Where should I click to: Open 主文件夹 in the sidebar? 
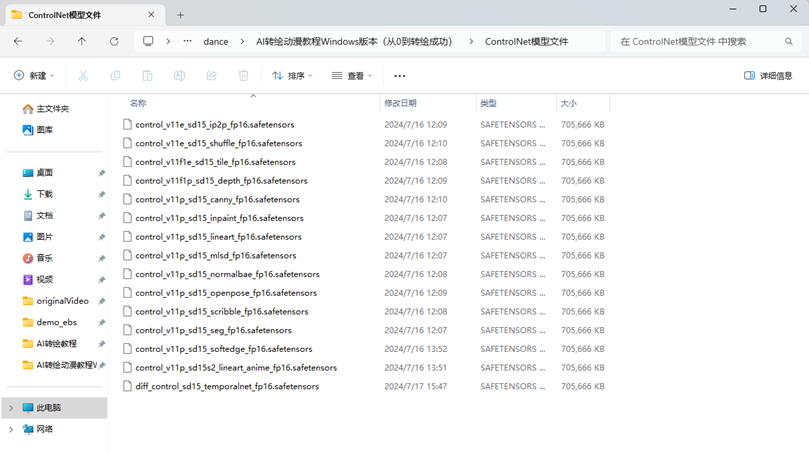coord(45,109)
